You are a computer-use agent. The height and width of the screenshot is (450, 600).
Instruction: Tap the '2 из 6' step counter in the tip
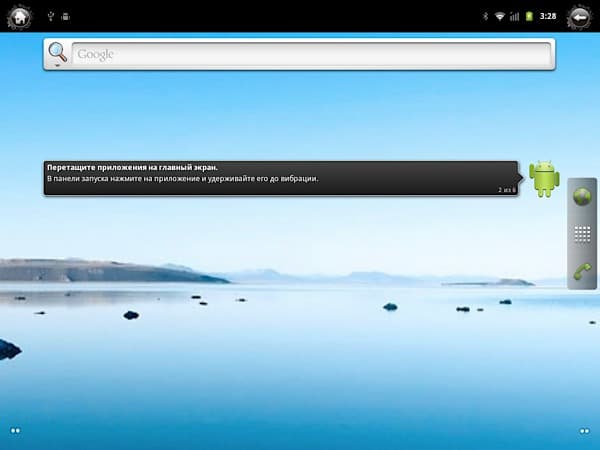click(x=507, y=190)
